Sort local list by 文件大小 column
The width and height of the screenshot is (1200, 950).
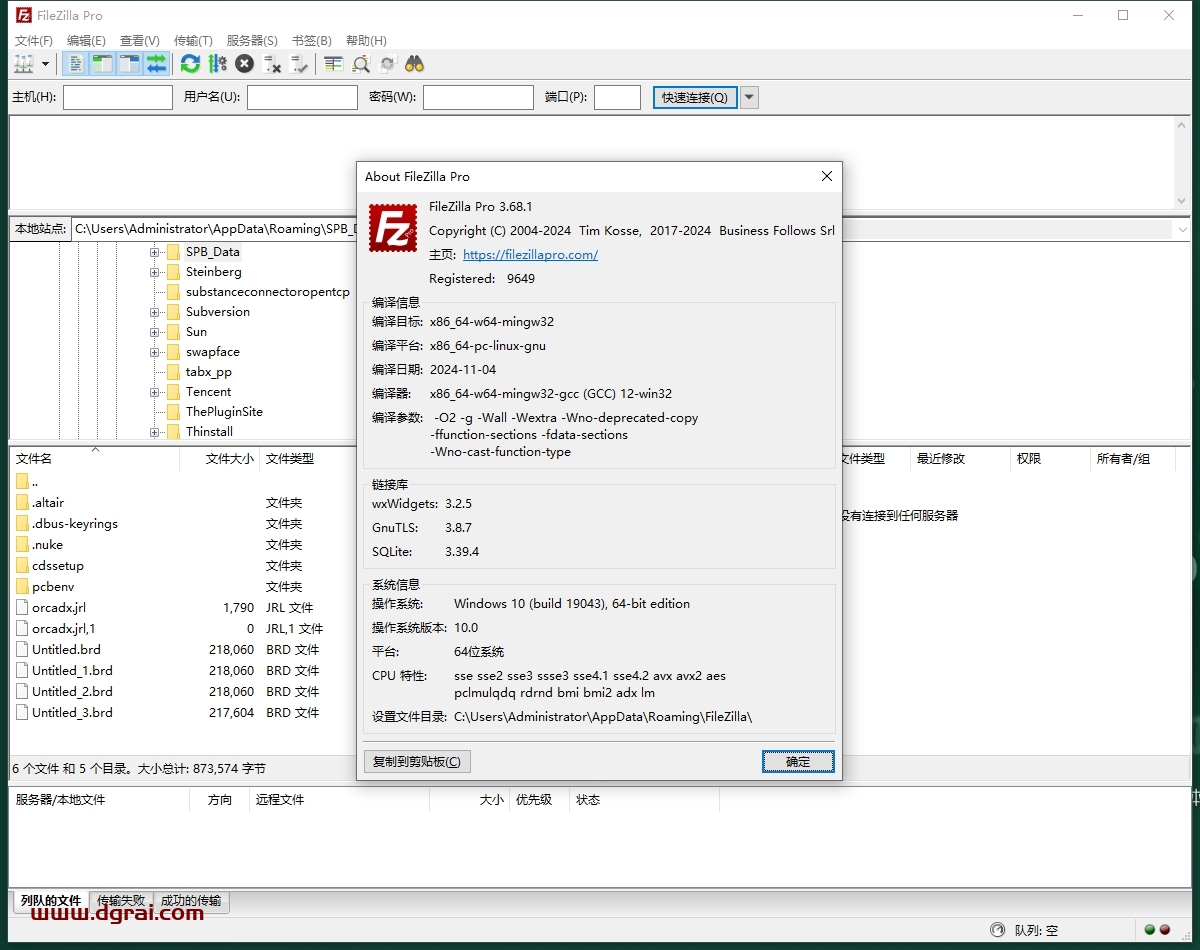(x=220, y=459)
